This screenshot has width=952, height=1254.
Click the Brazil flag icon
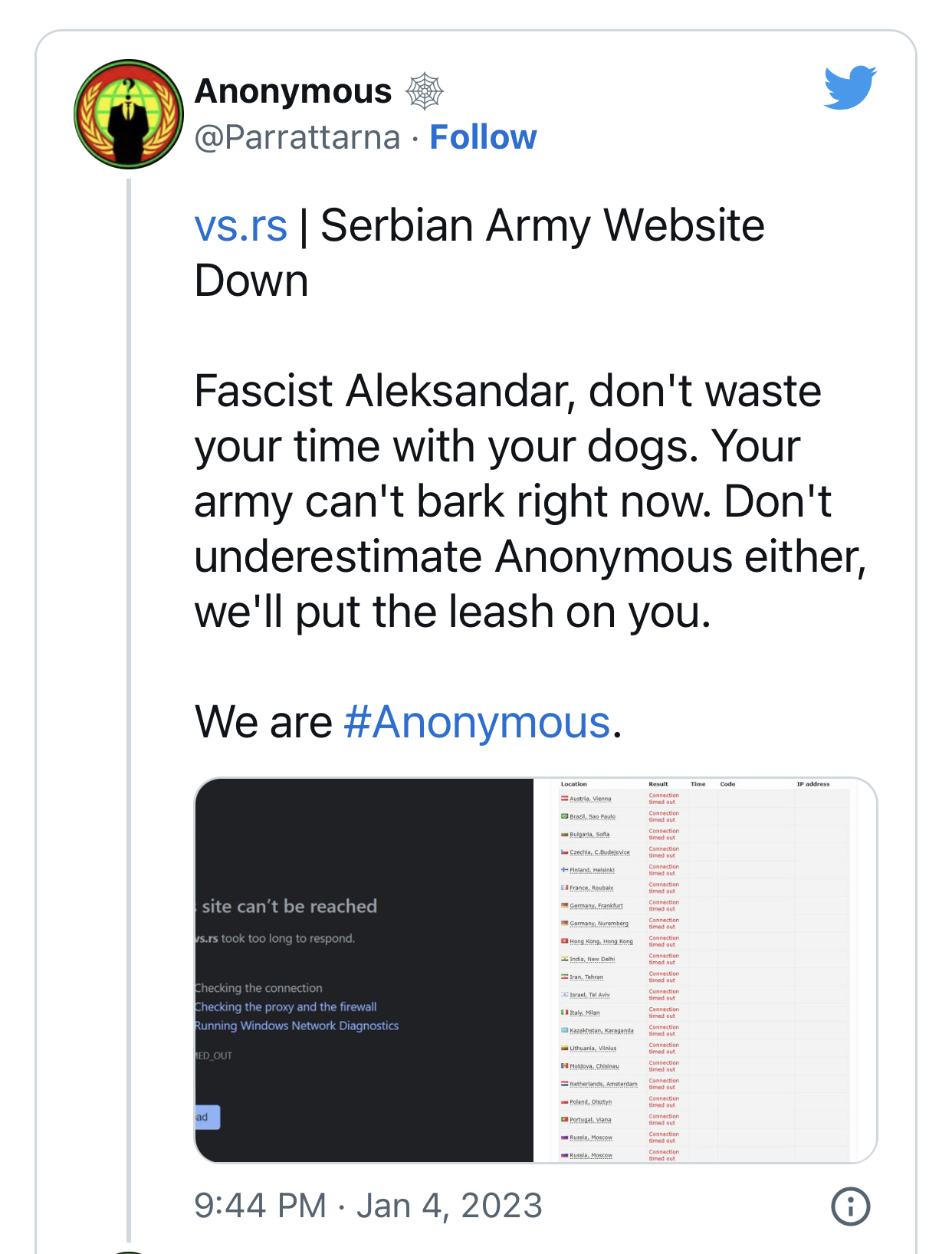pos(564,816)
